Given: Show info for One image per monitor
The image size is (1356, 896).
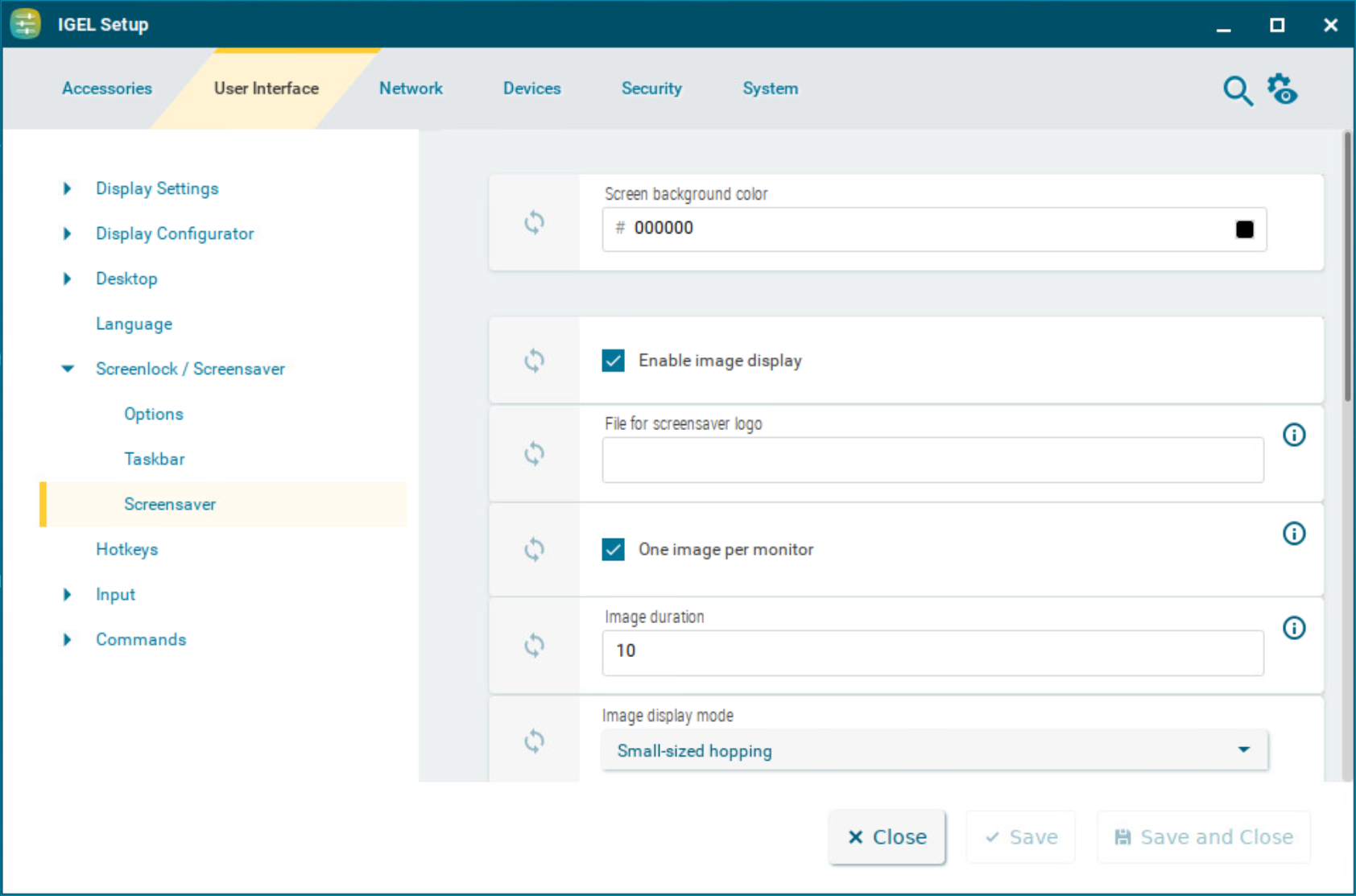Looking at the screenshot, I should [1294, 534].
